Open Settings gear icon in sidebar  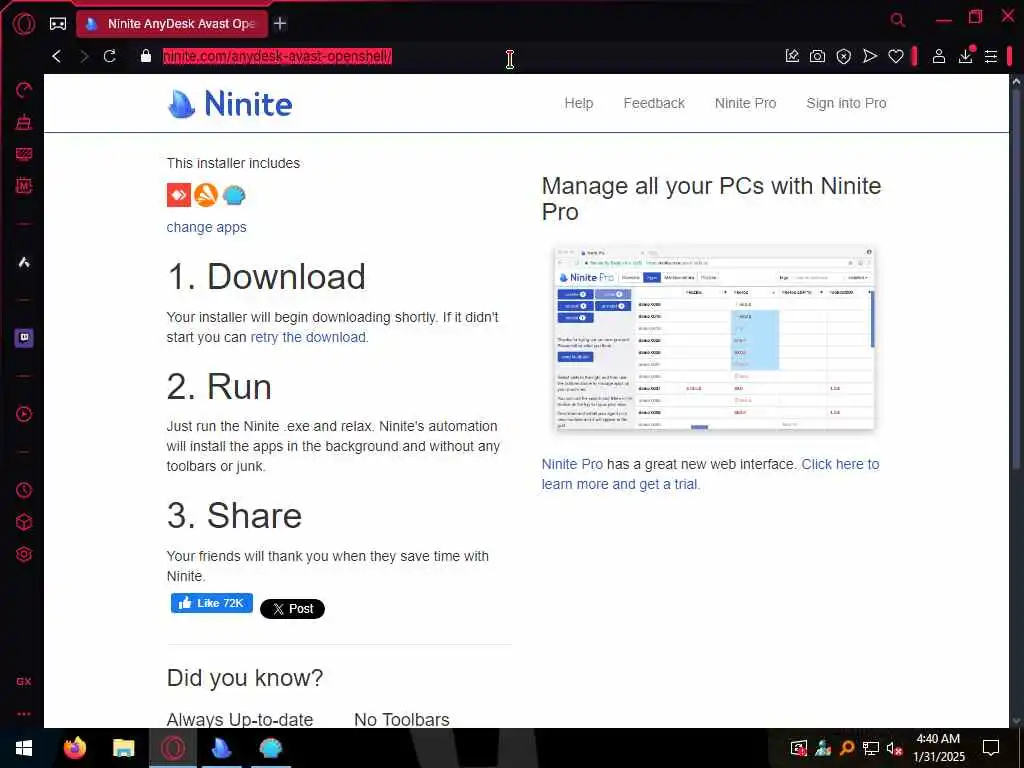(x=24, y=554)
